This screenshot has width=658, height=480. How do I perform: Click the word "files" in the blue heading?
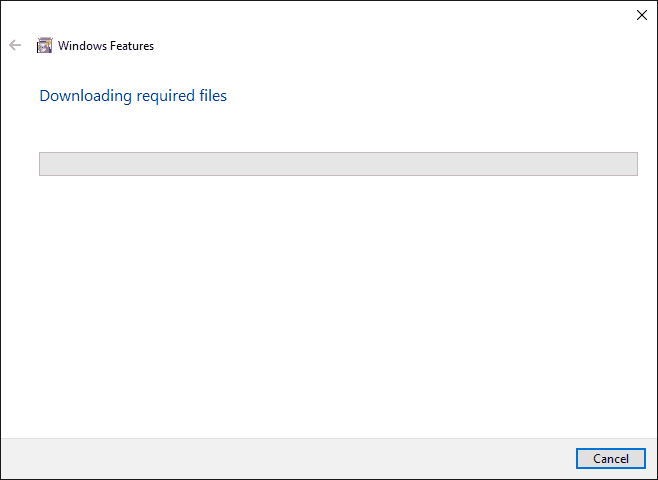pos(213,96)
